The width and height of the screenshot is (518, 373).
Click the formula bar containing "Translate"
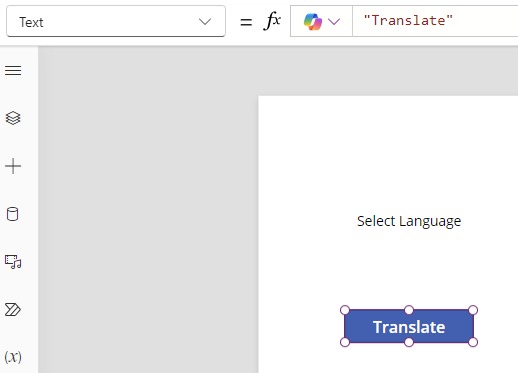(435, 21)
